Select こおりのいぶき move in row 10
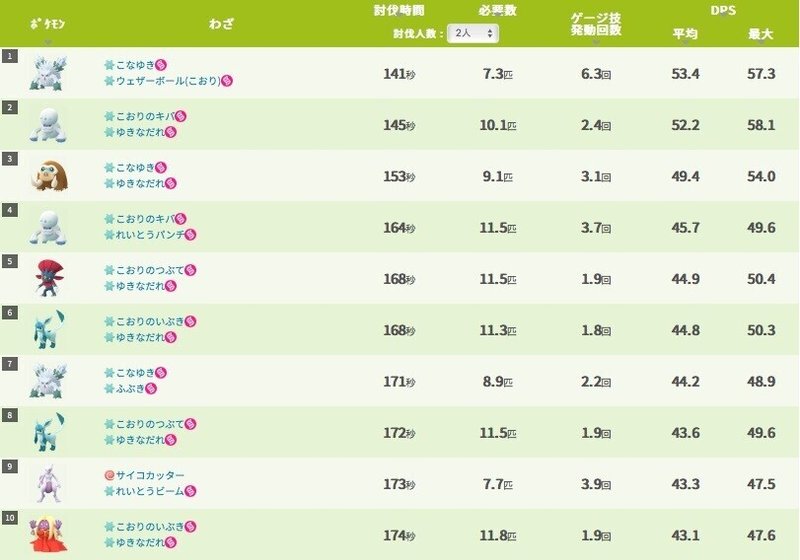Image resolution: width=800 pixels, height=560 pixels. 150,527
